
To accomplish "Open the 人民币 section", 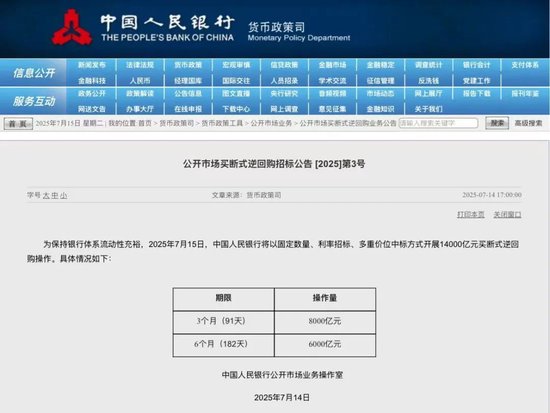I will point(140,81).
